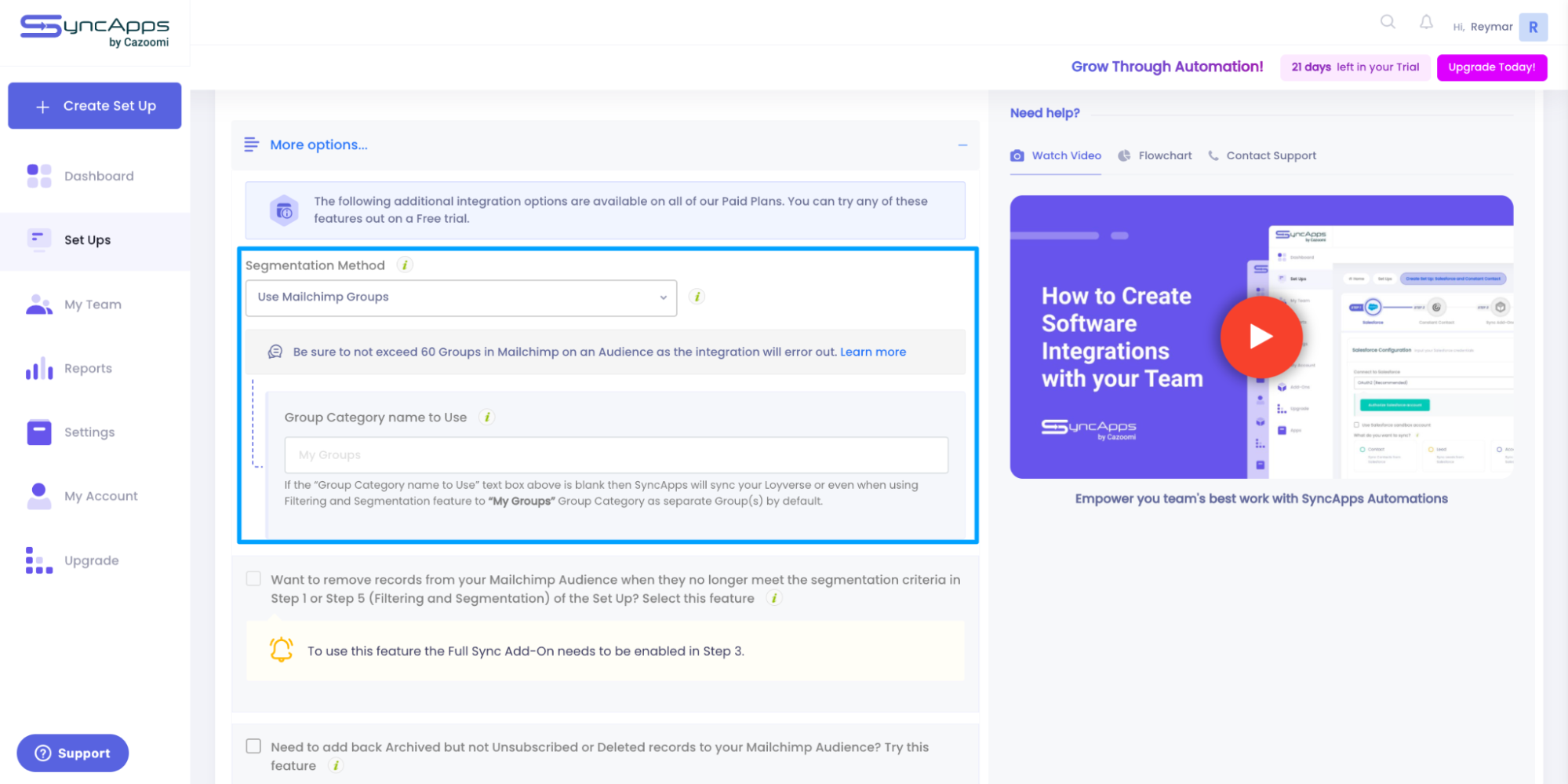1568x784 pixels.
Task: Click the Full Sync Add-On notice text
Action: pyautogui.click(x=526, y=651)
